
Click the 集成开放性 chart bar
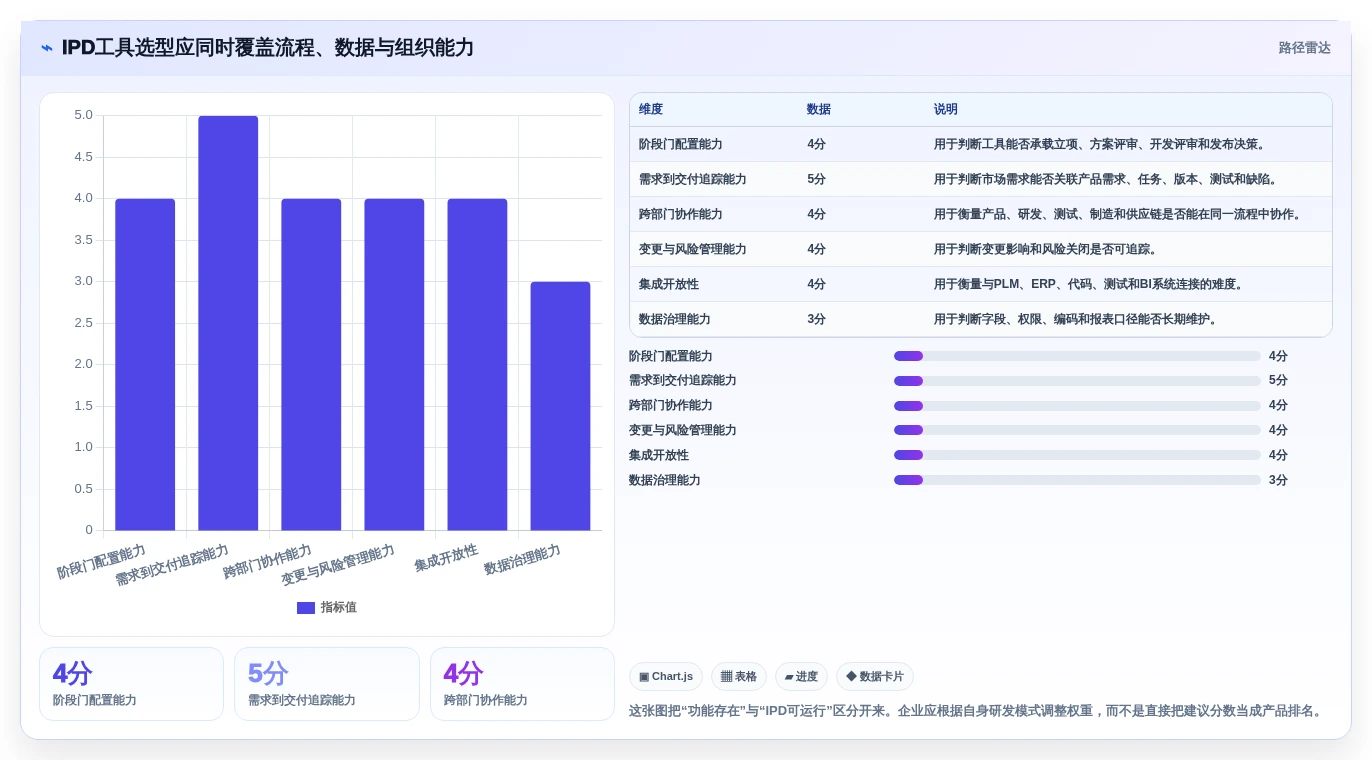coord(477,364)
